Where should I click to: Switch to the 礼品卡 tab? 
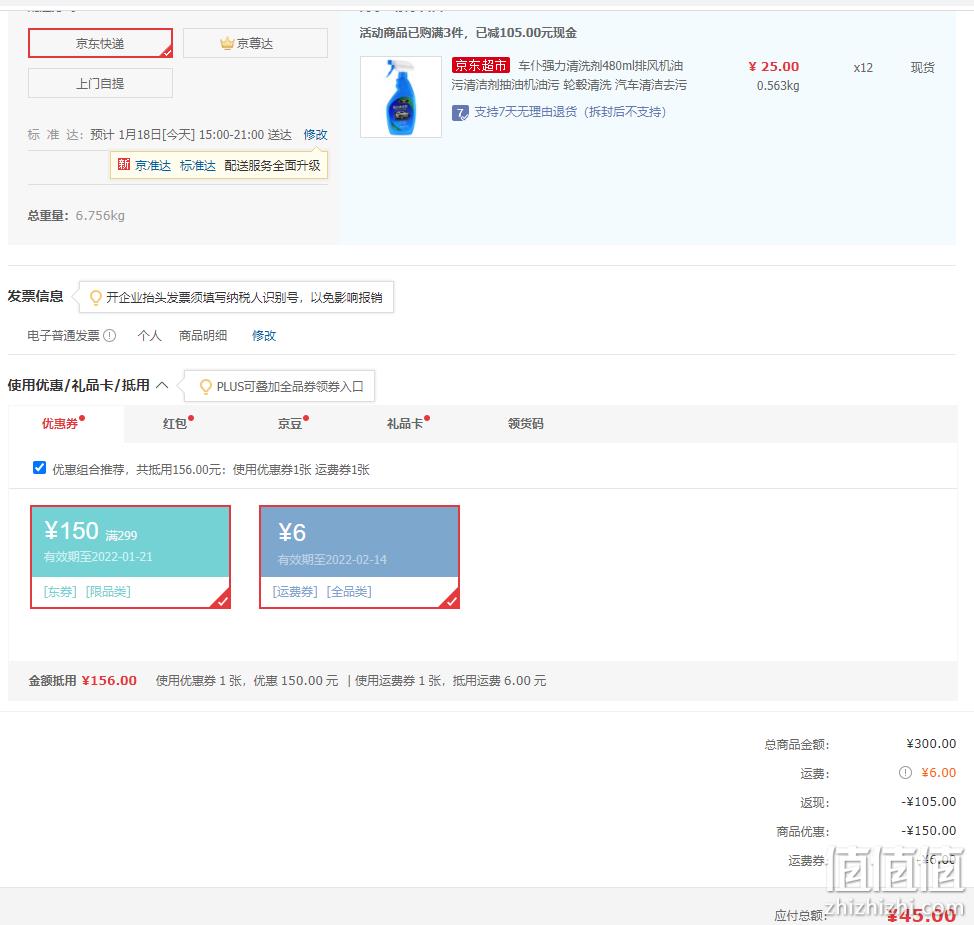coord(407,423)
